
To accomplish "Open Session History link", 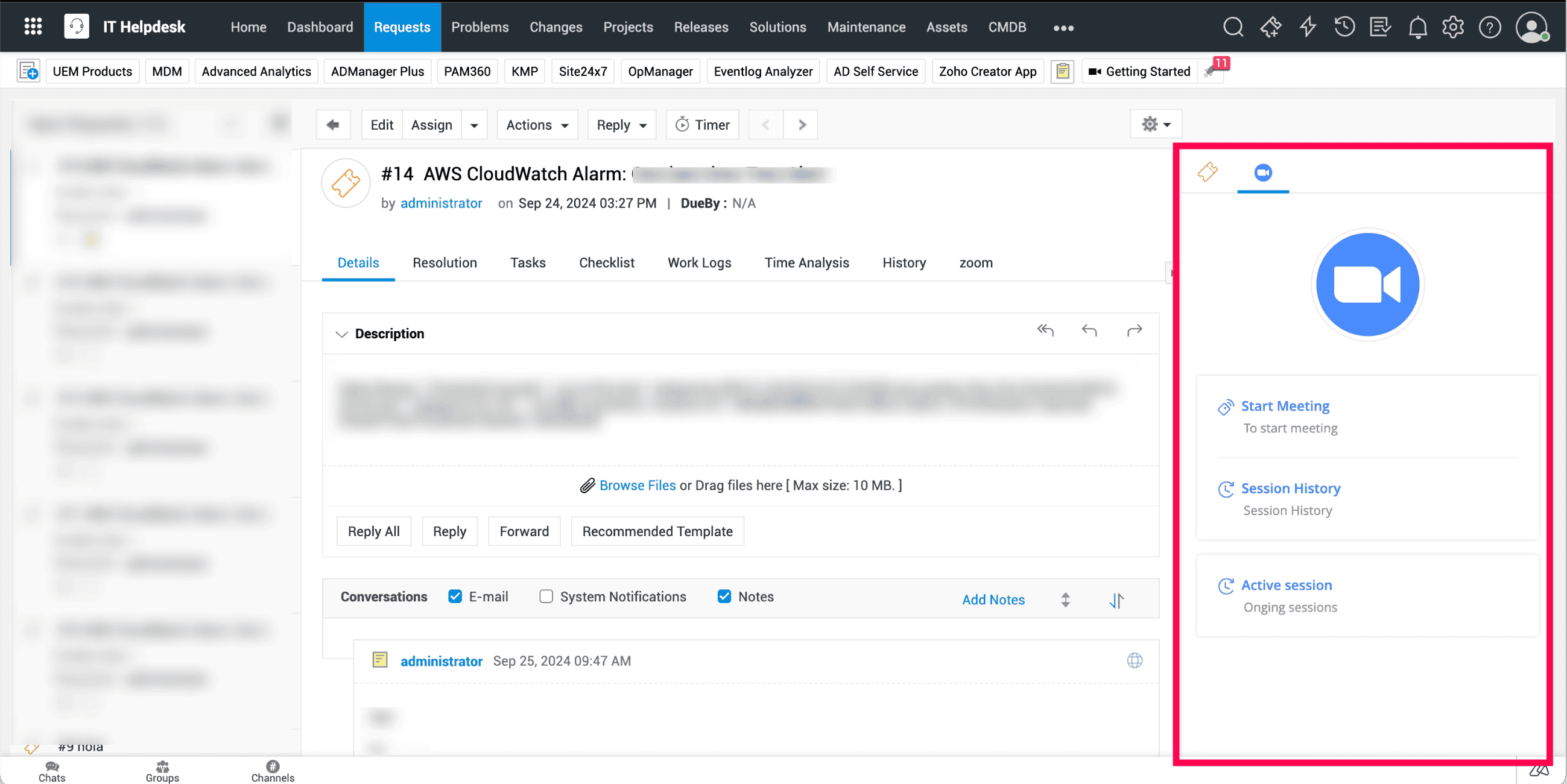I will click(1290, 488).
